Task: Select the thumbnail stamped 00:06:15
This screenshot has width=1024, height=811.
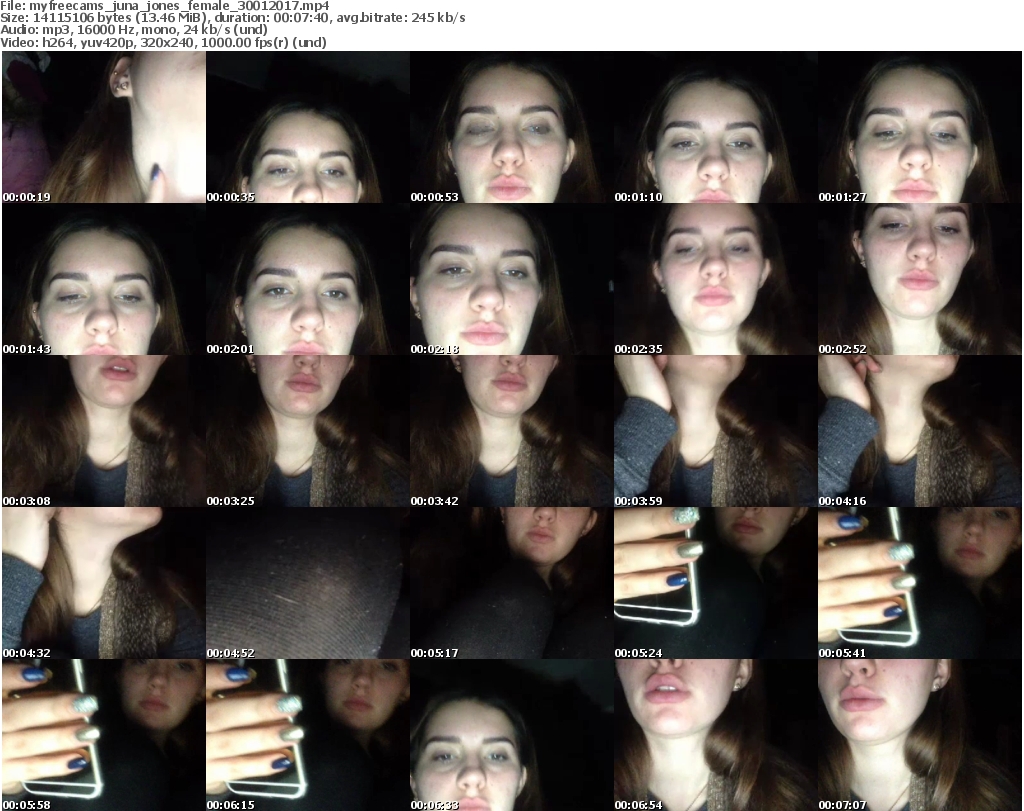Action: [x=308, y=735]
